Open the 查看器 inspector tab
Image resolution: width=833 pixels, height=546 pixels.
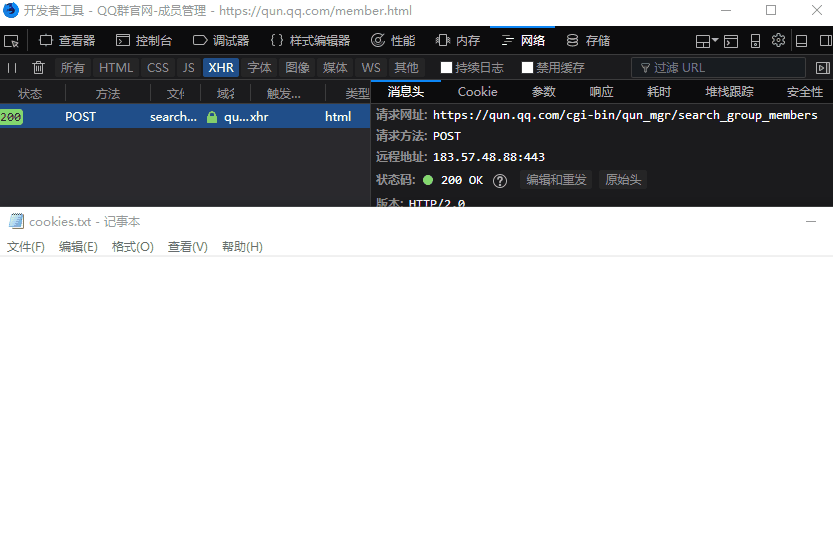[67, 41]
